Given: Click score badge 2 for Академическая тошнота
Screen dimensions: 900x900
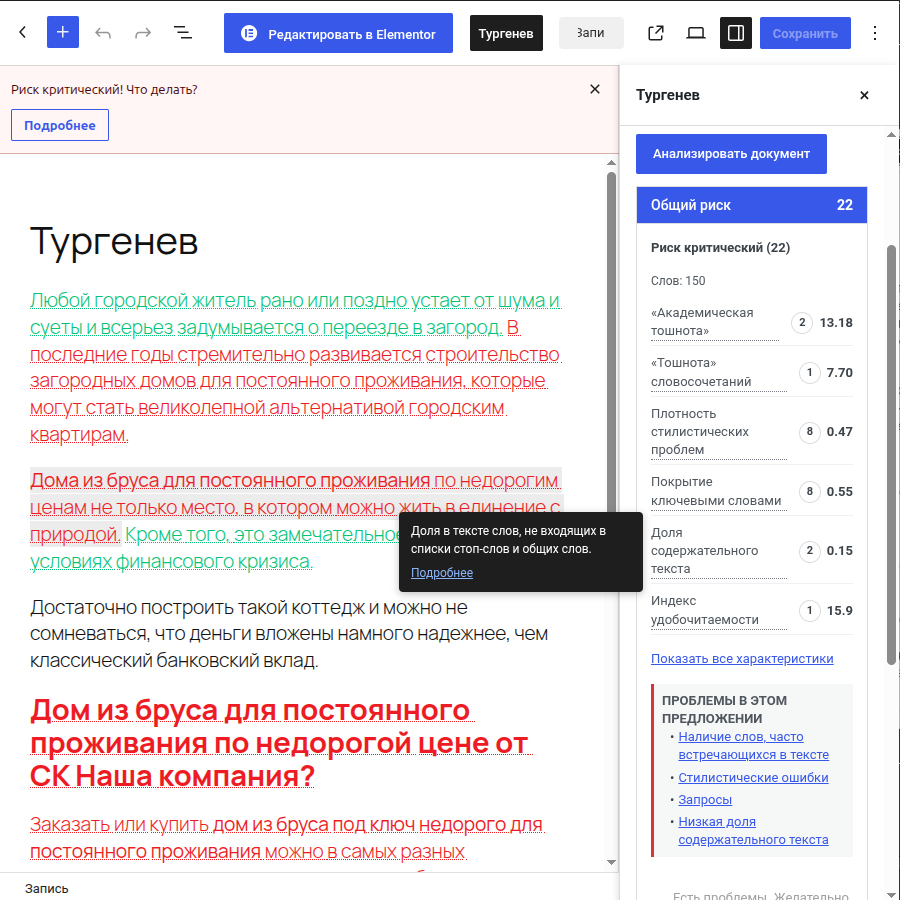Looking at the screenshot, I should click(x=802, y=323).
